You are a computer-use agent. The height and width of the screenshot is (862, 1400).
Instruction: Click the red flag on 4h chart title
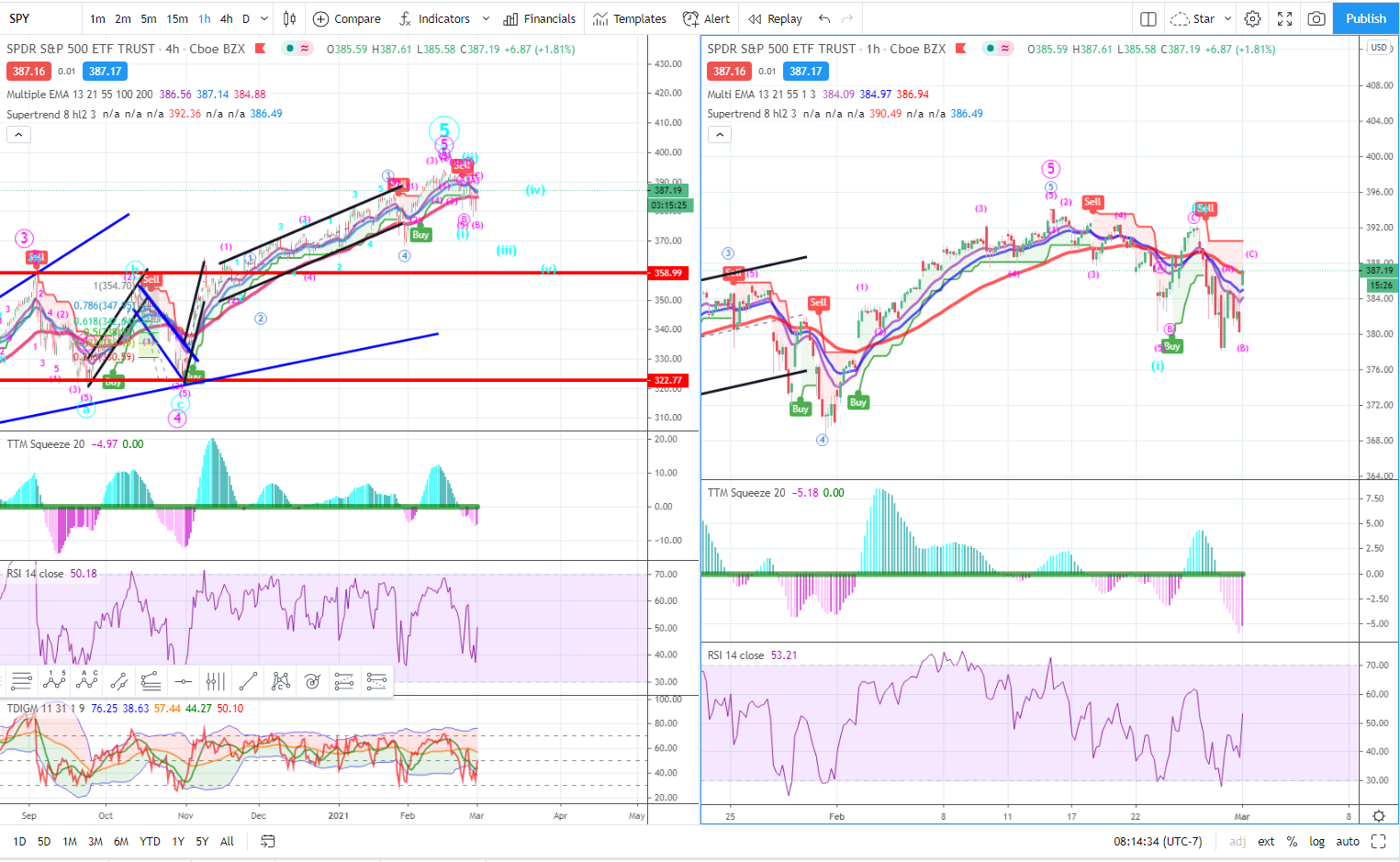point(261,49)
